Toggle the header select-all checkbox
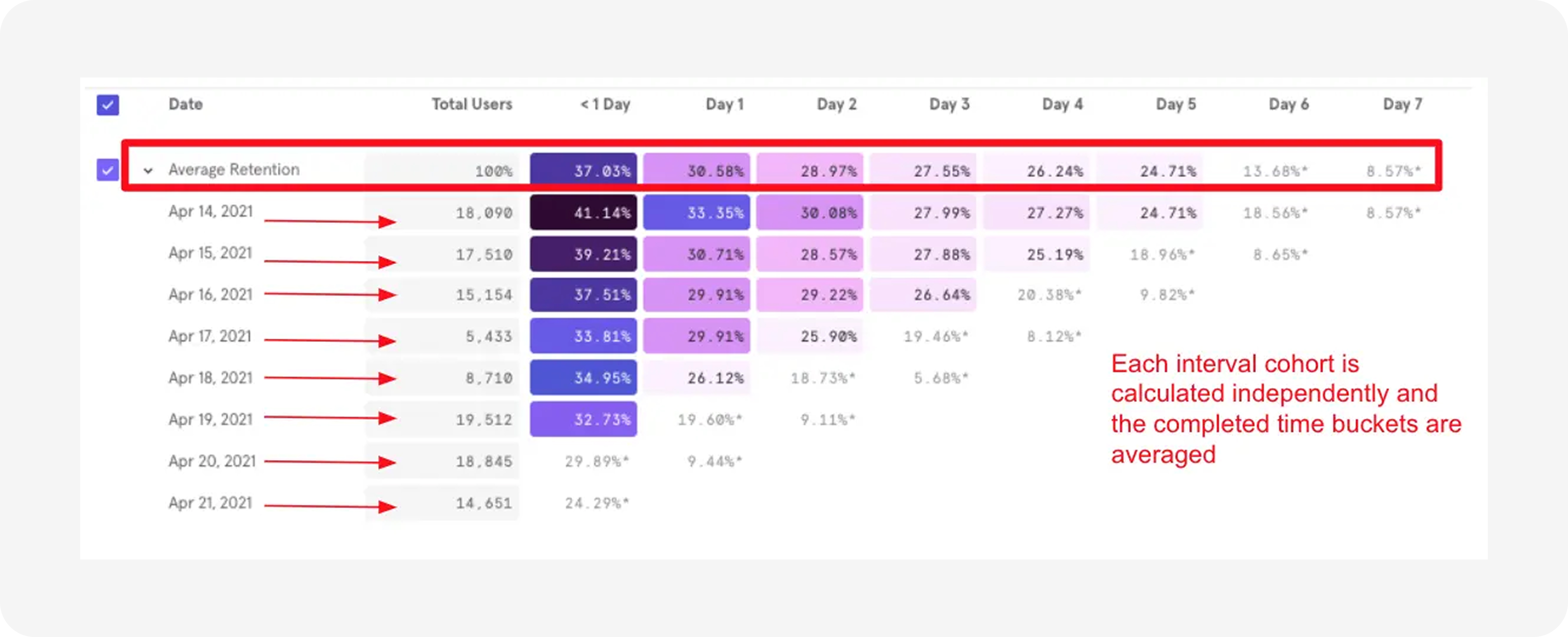 click(108, 105)
